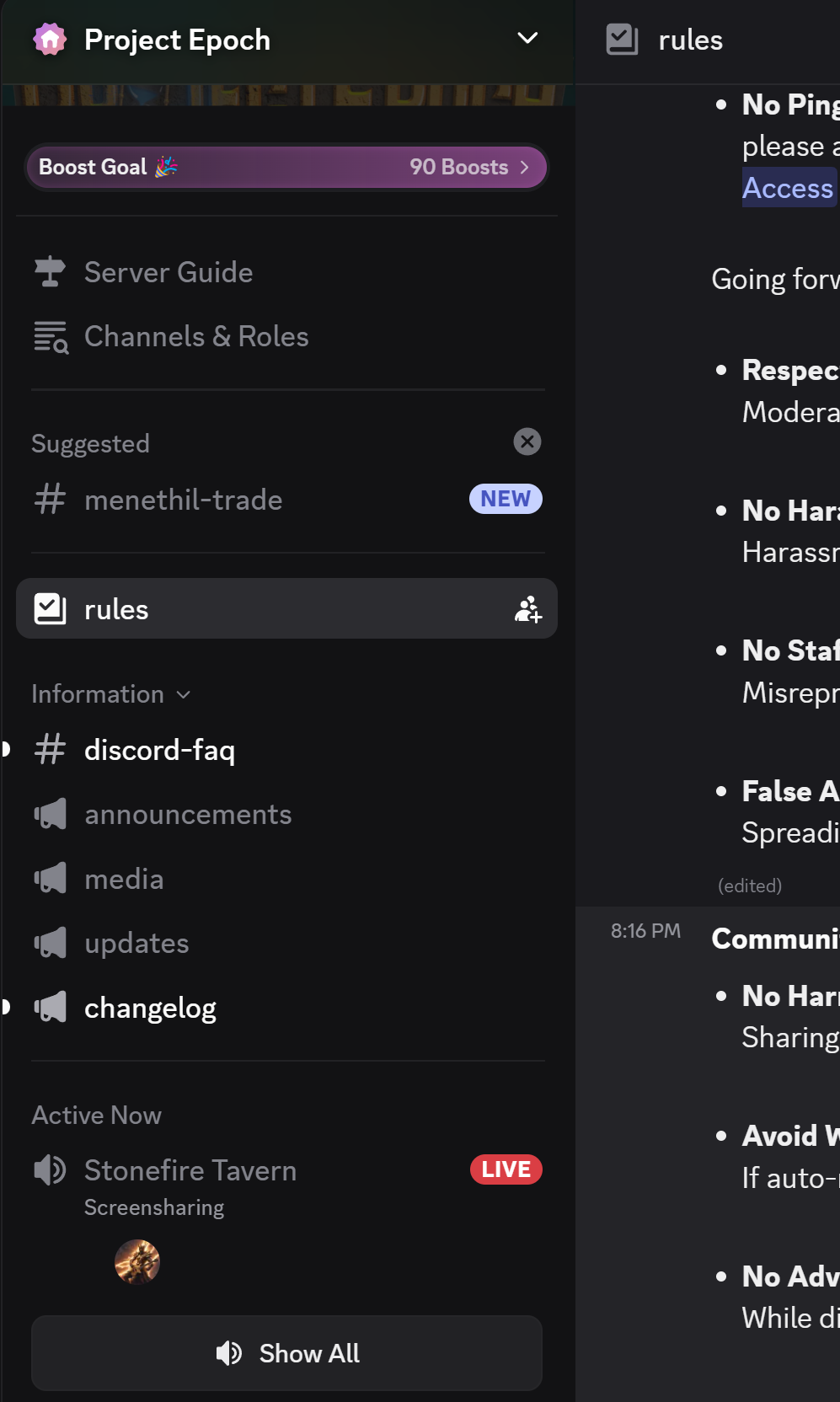
Task: Open the menethil-trade channel
Action: coord(184,500)
